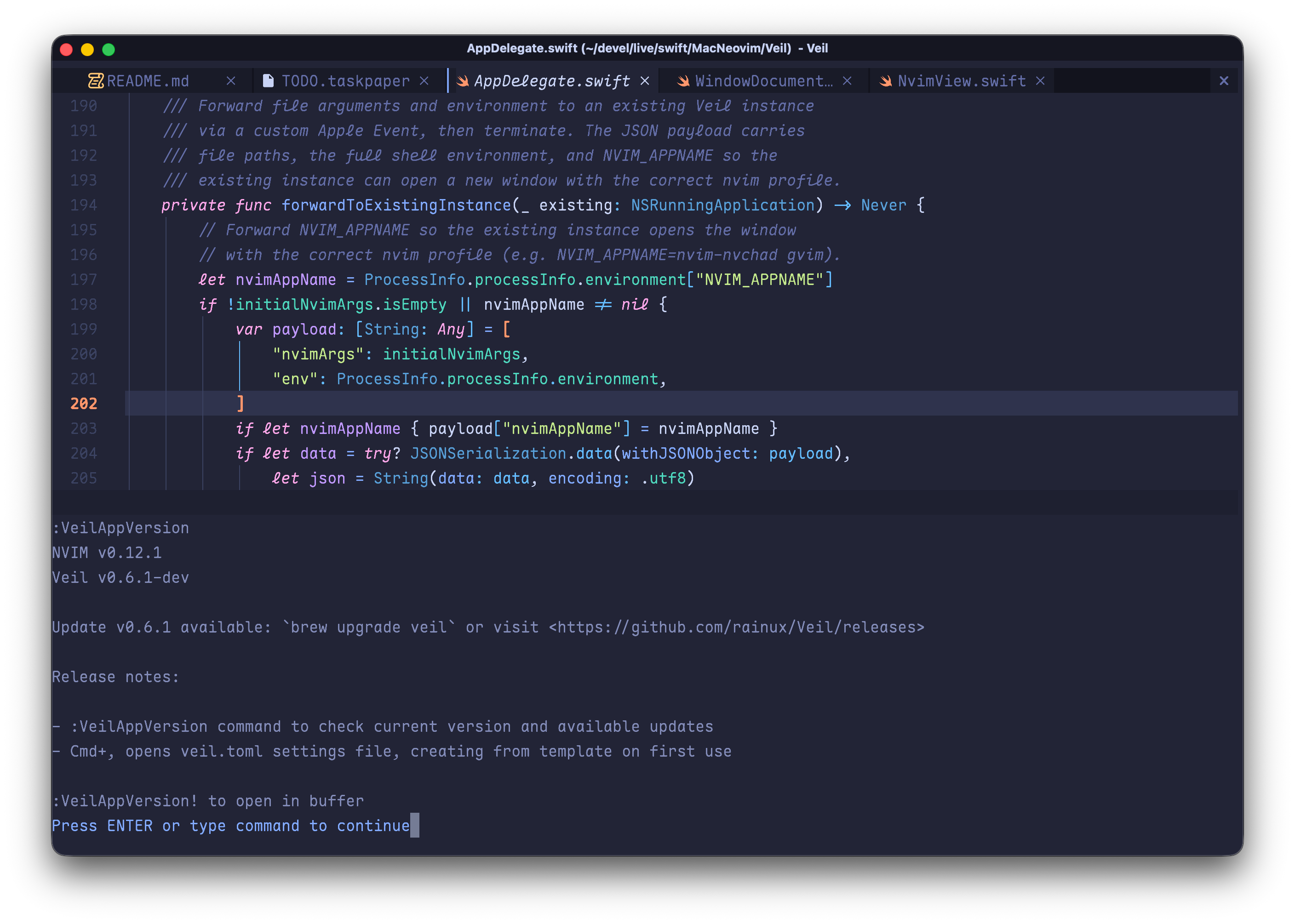Click the NSRunningApplication type
The image size is (1295, 924).
tap(722, 205)
